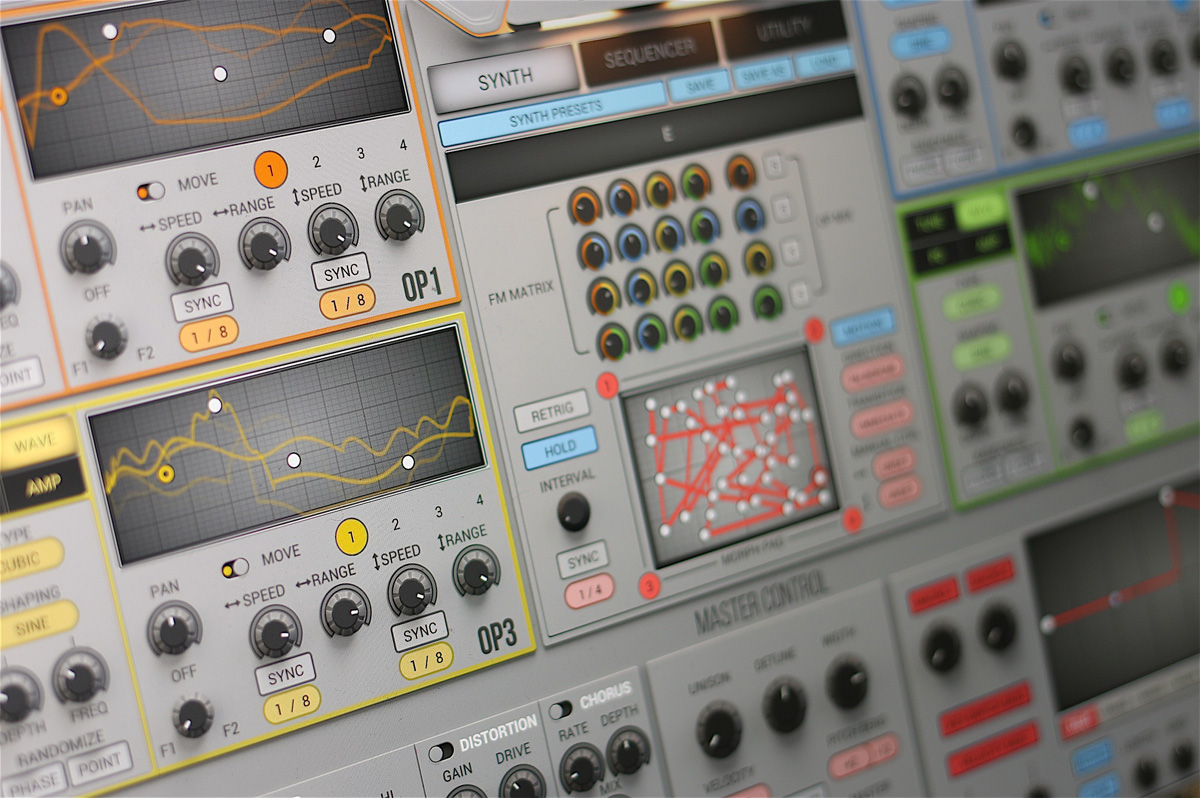Screen dimensions: 1200x798
Task: Click the Chorus RATE knob
Action: point(582,767)
